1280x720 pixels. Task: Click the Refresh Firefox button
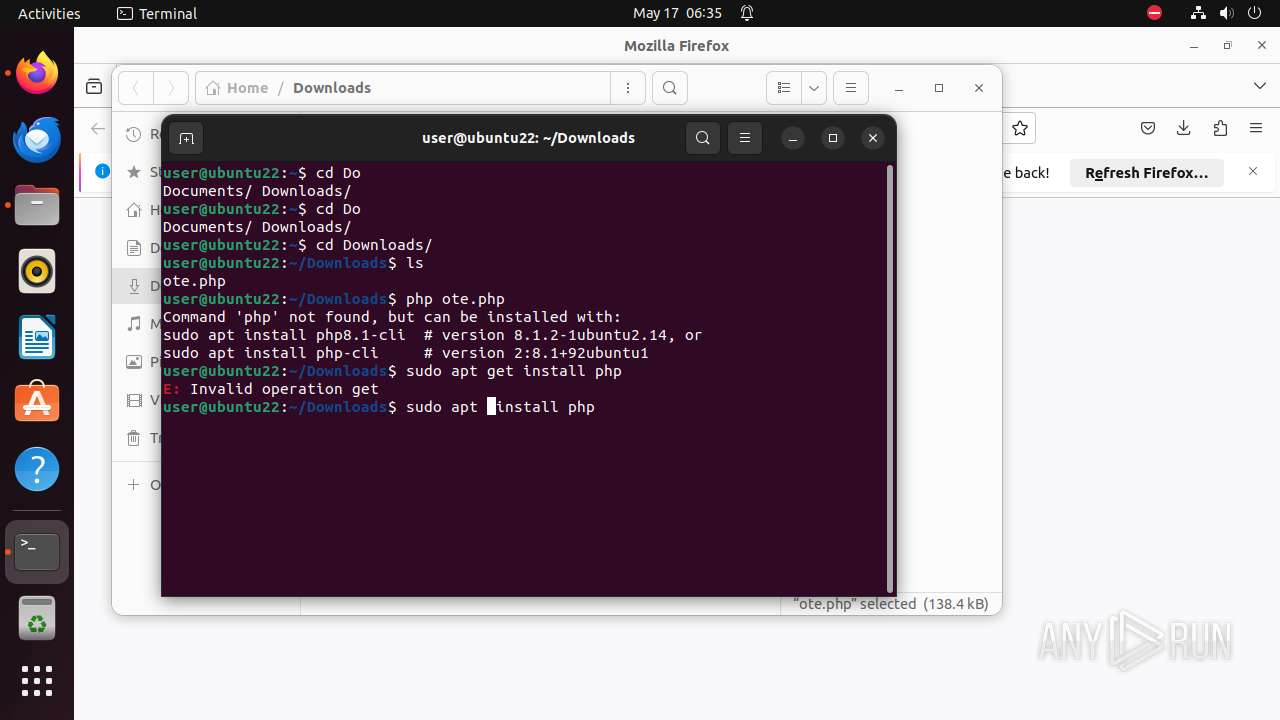tap(1147, 173)
